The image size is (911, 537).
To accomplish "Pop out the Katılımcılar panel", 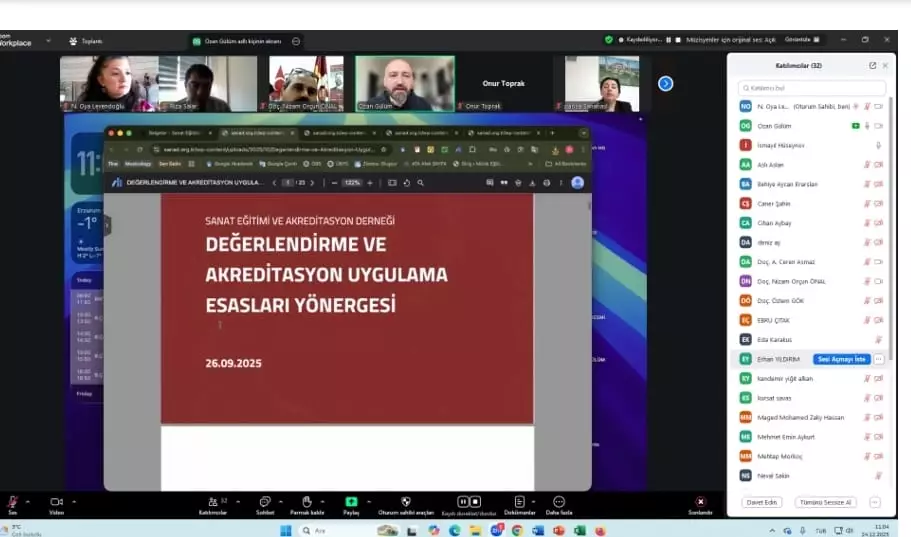I will pyautogui.click(x=872, y=65).
